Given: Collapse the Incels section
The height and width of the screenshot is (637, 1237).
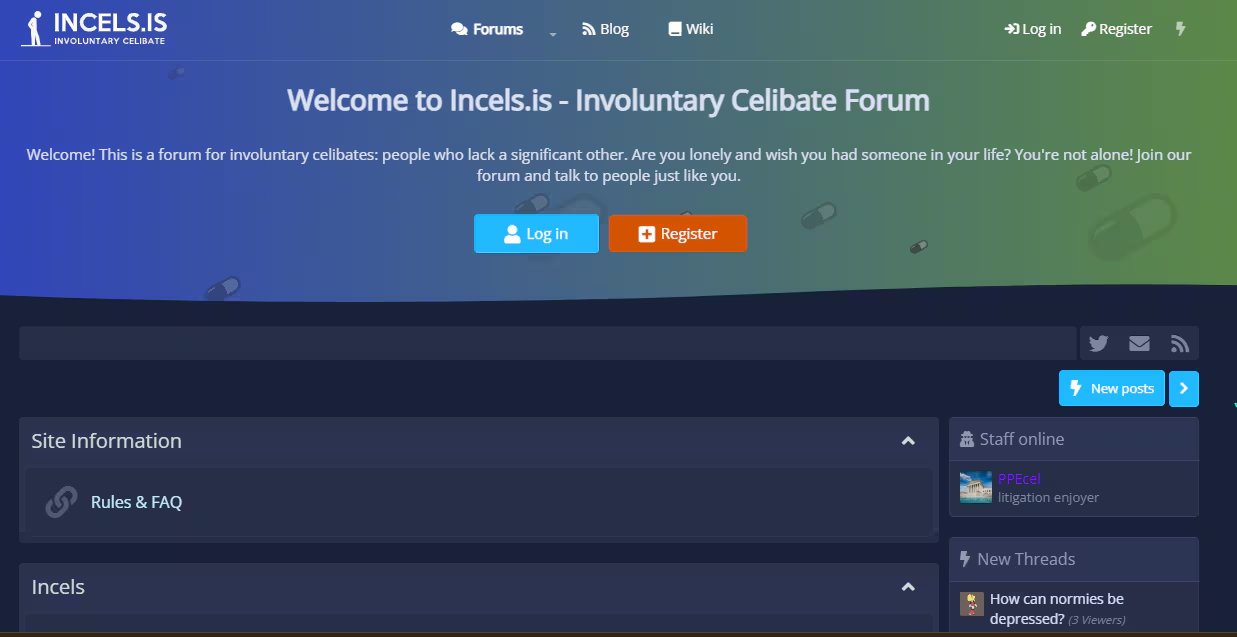Looking at the screenshot, I should 908,587.
